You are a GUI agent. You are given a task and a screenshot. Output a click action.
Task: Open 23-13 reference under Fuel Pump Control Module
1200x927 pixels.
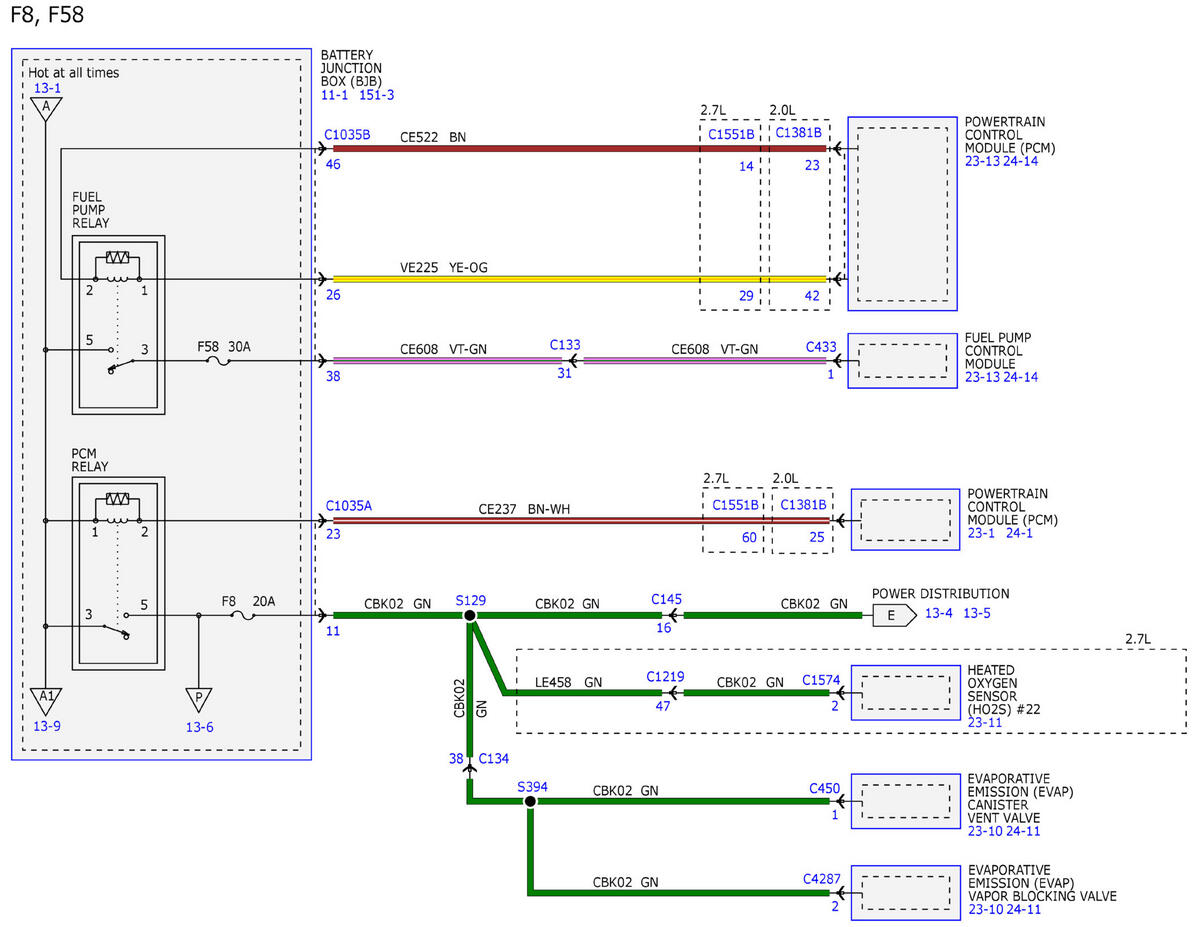pos(982,377)
